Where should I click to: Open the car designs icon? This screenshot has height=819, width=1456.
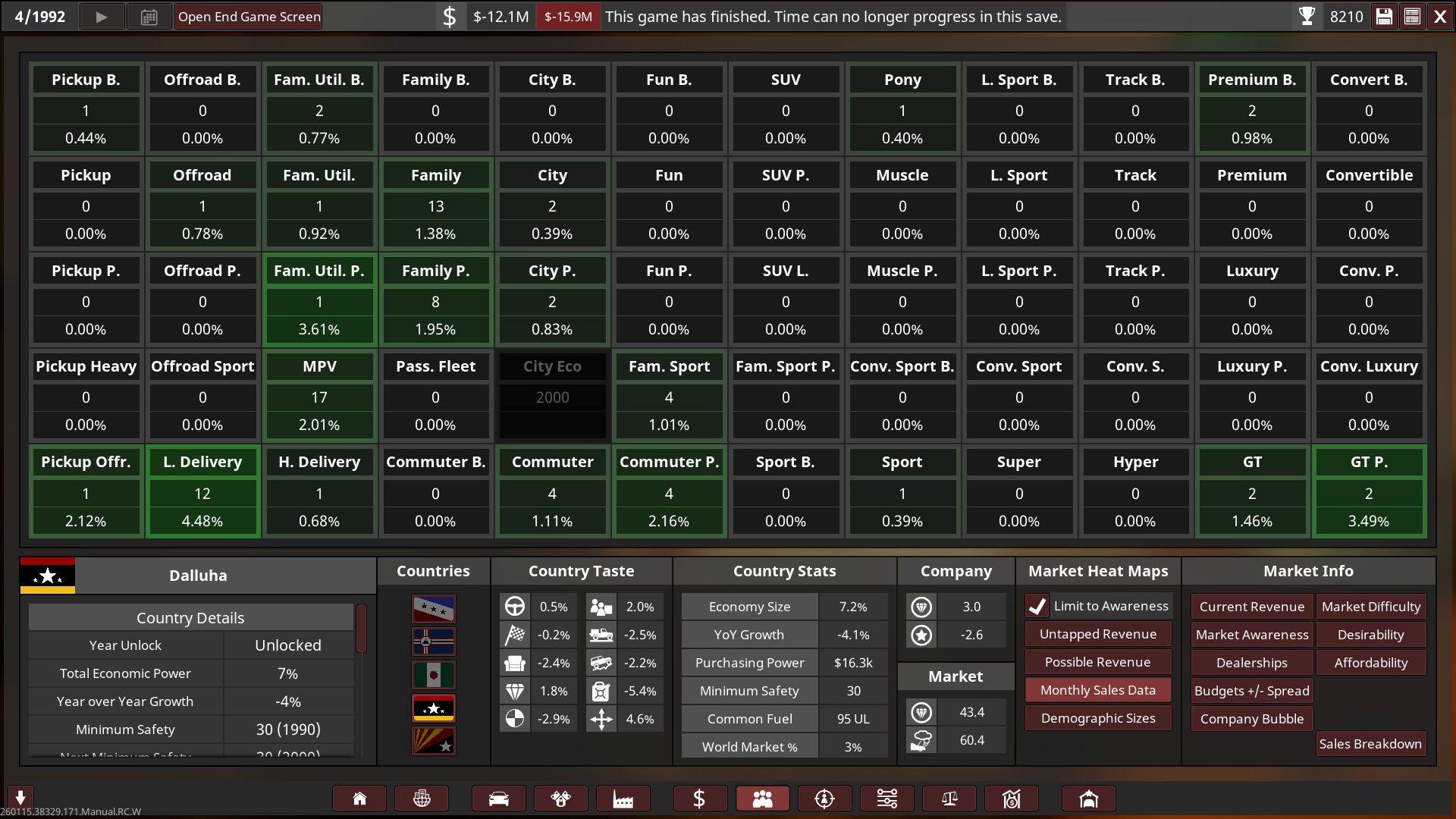tap(498, 799)
